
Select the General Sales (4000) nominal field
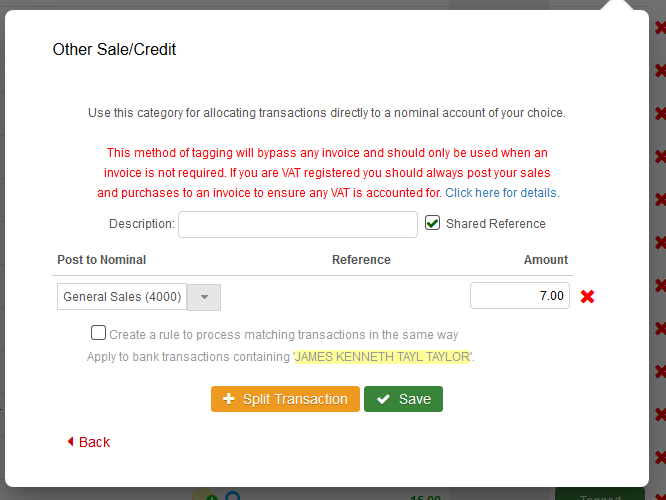[122, 297]
